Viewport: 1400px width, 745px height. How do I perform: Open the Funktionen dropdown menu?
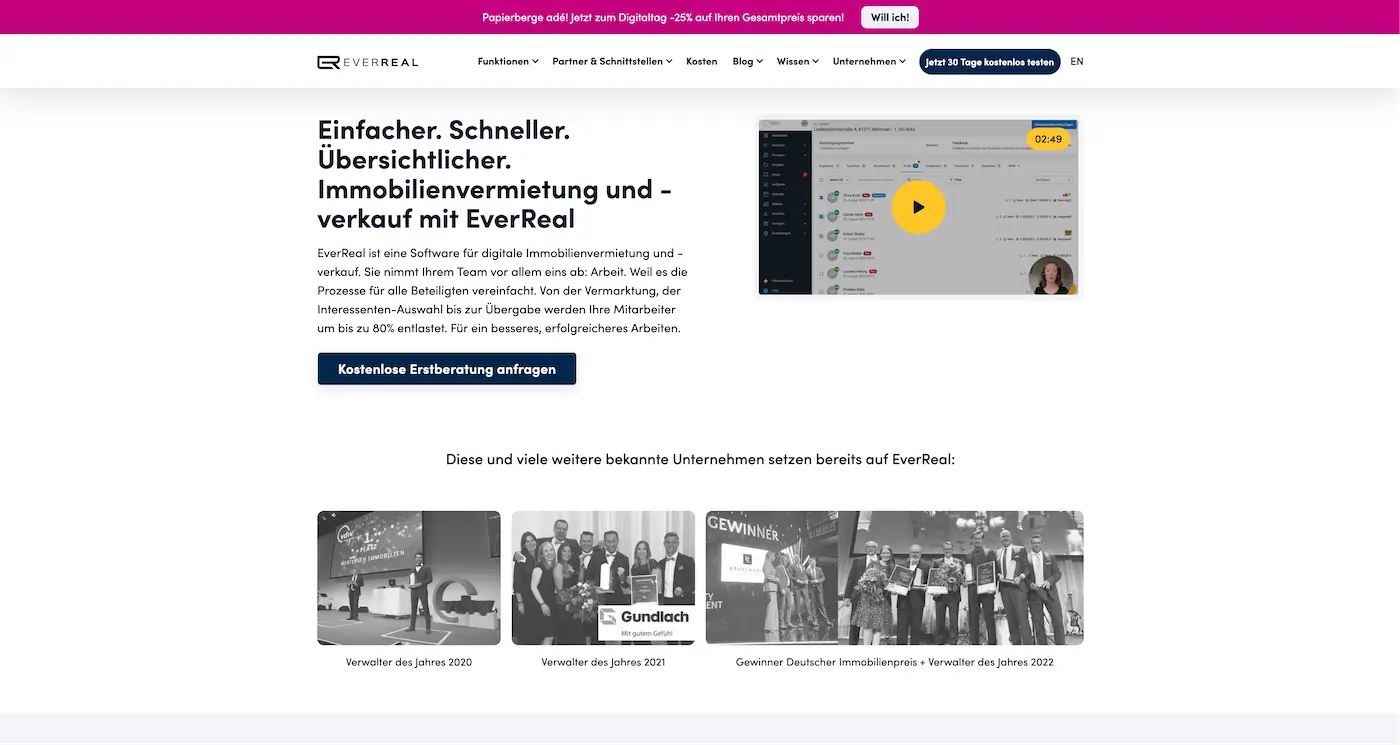click(x=508, y=62)
